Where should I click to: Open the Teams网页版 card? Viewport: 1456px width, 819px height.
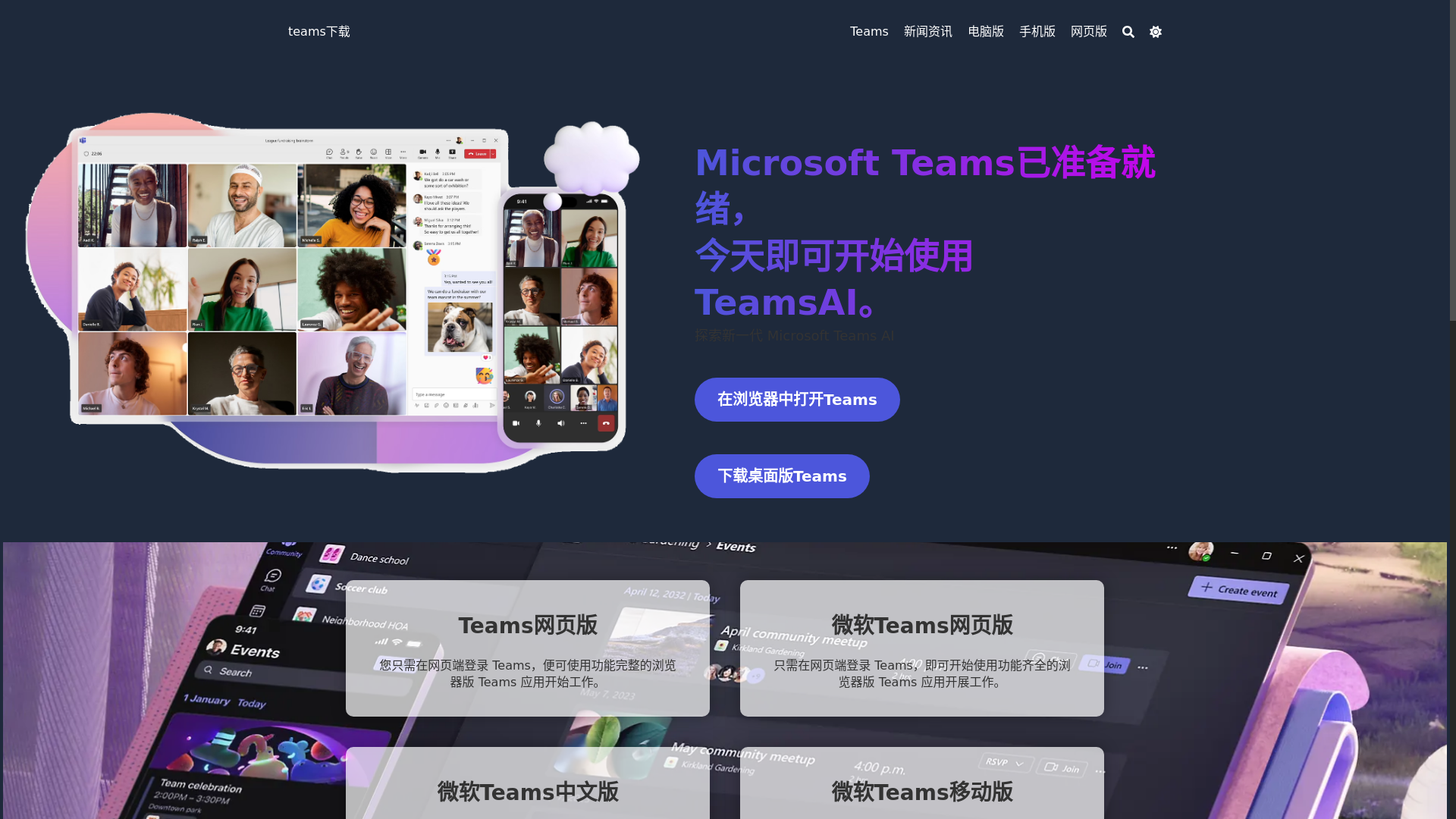tap(528, 648)
